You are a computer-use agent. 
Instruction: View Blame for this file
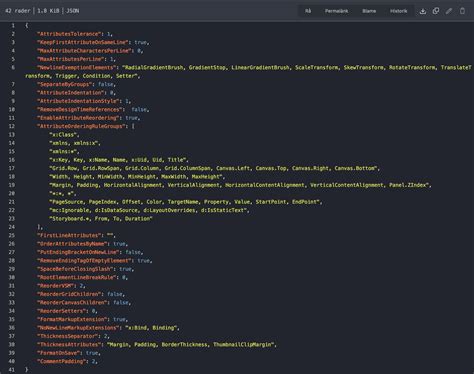[369, 11]
